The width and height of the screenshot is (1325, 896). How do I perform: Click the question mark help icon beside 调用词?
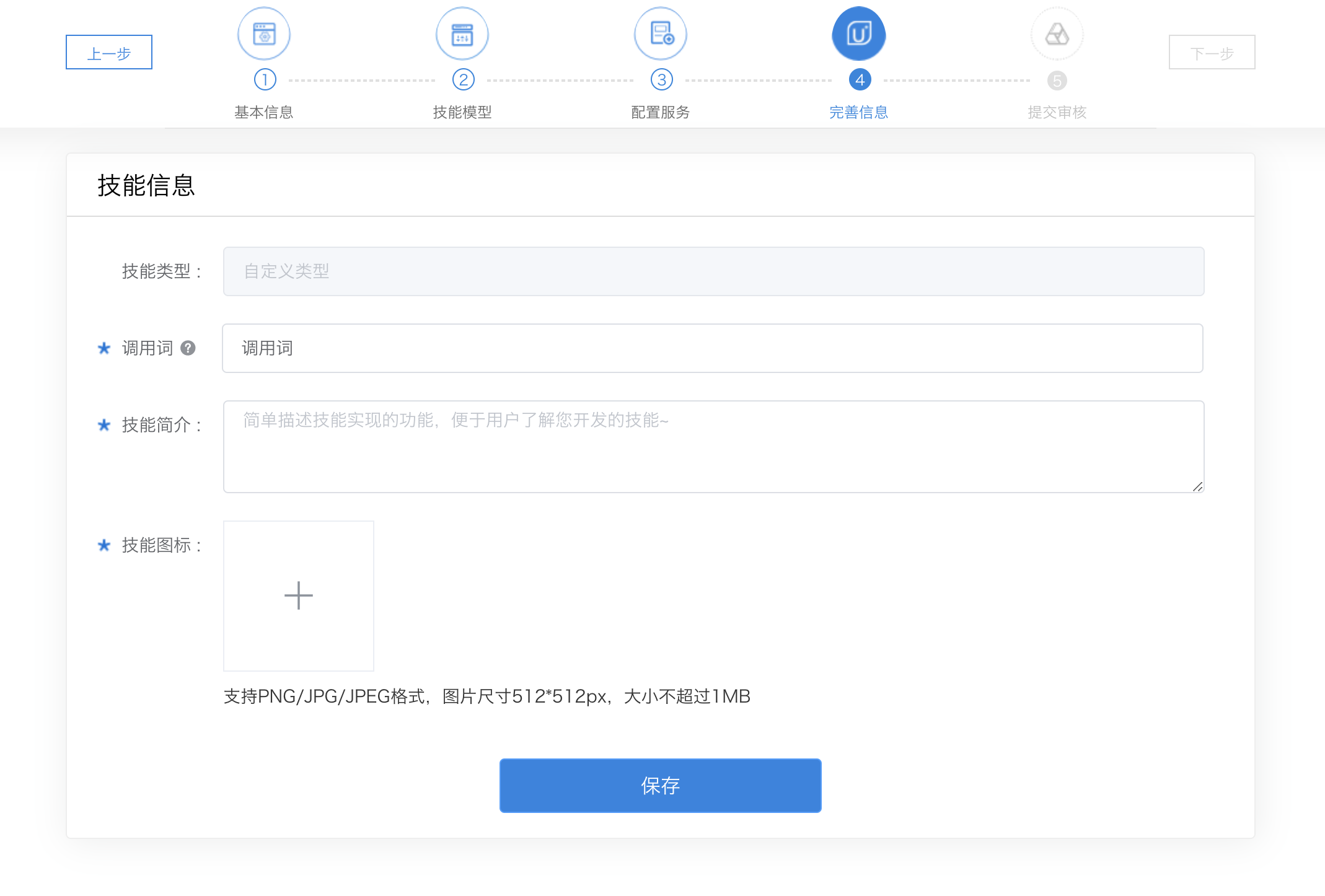(188, 348)
